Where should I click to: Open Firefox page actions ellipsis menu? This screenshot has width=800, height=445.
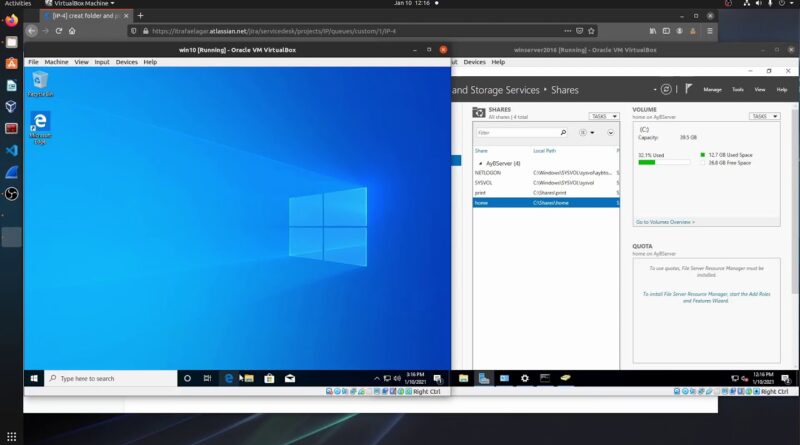pyautogui.click(x=567, y=31)
